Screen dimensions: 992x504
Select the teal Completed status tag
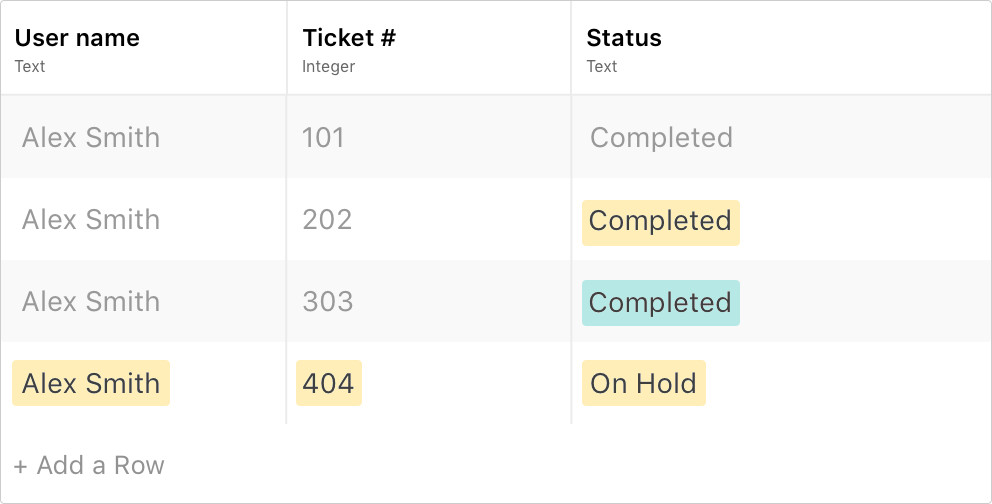[660, 303]
